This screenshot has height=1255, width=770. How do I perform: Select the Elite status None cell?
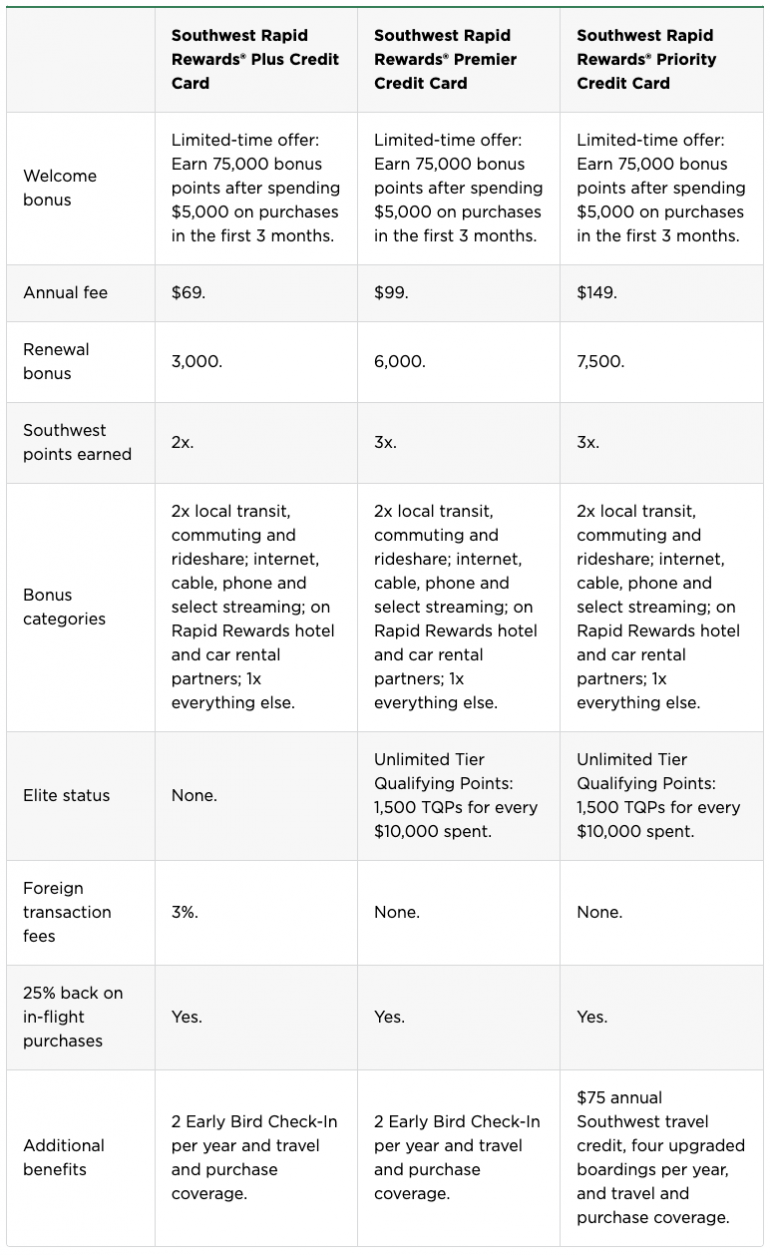[194, 796]
